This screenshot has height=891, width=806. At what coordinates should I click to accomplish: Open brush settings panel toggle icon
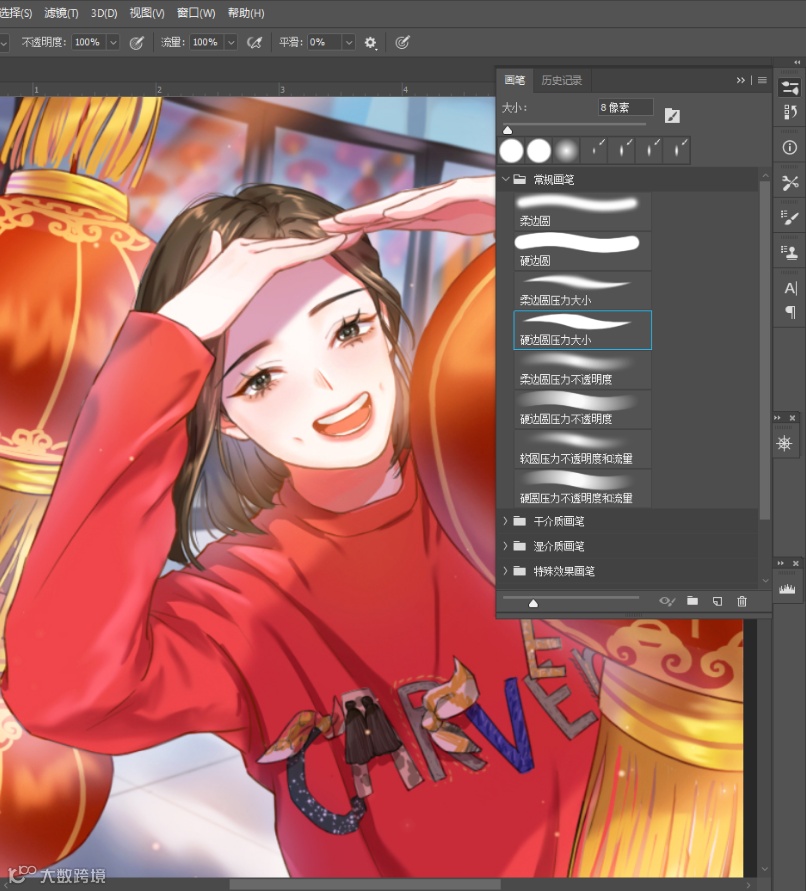672,116
